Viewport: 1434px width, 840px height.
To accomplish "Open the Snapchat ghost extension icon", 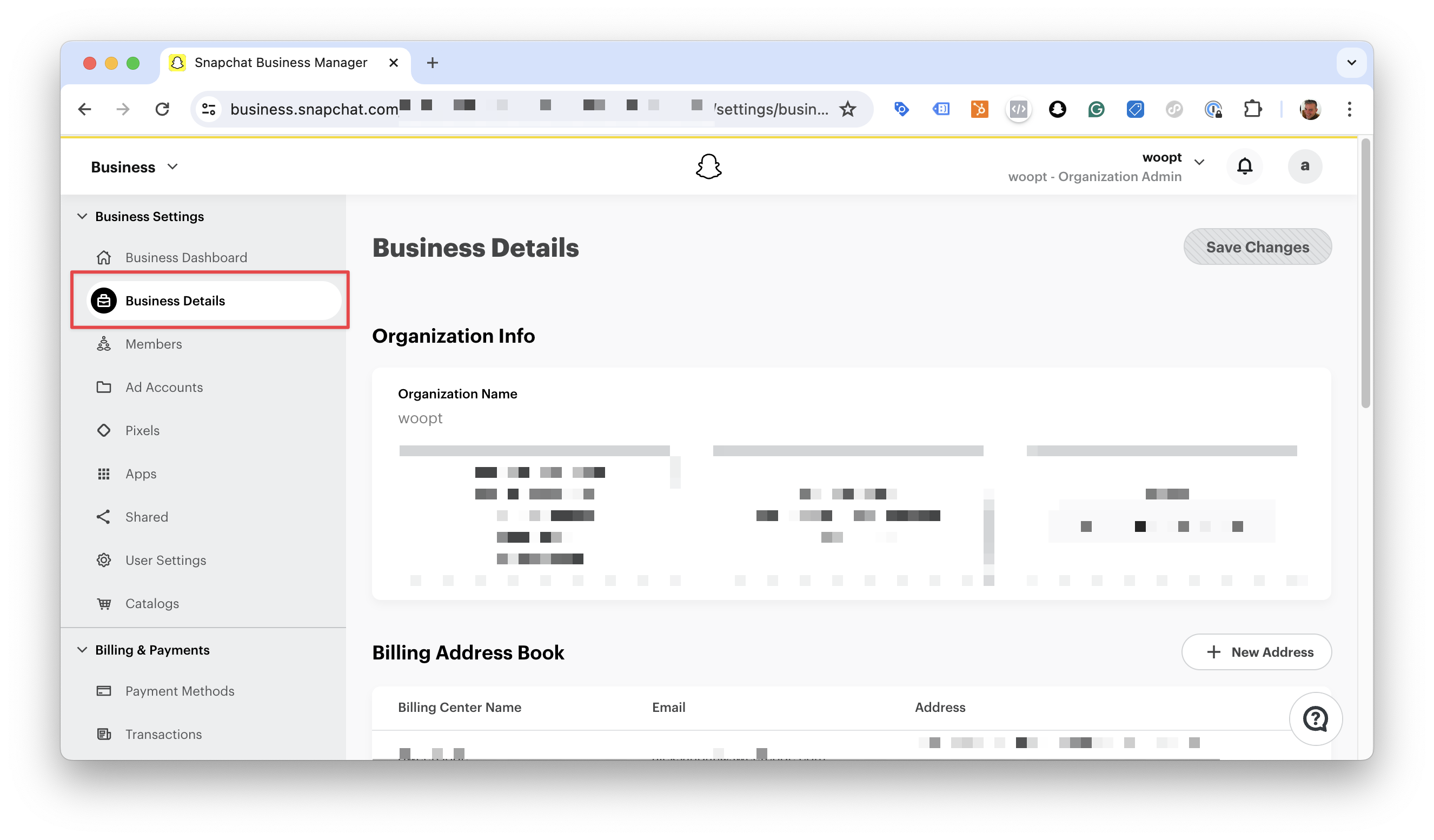I will [1057, 109].
